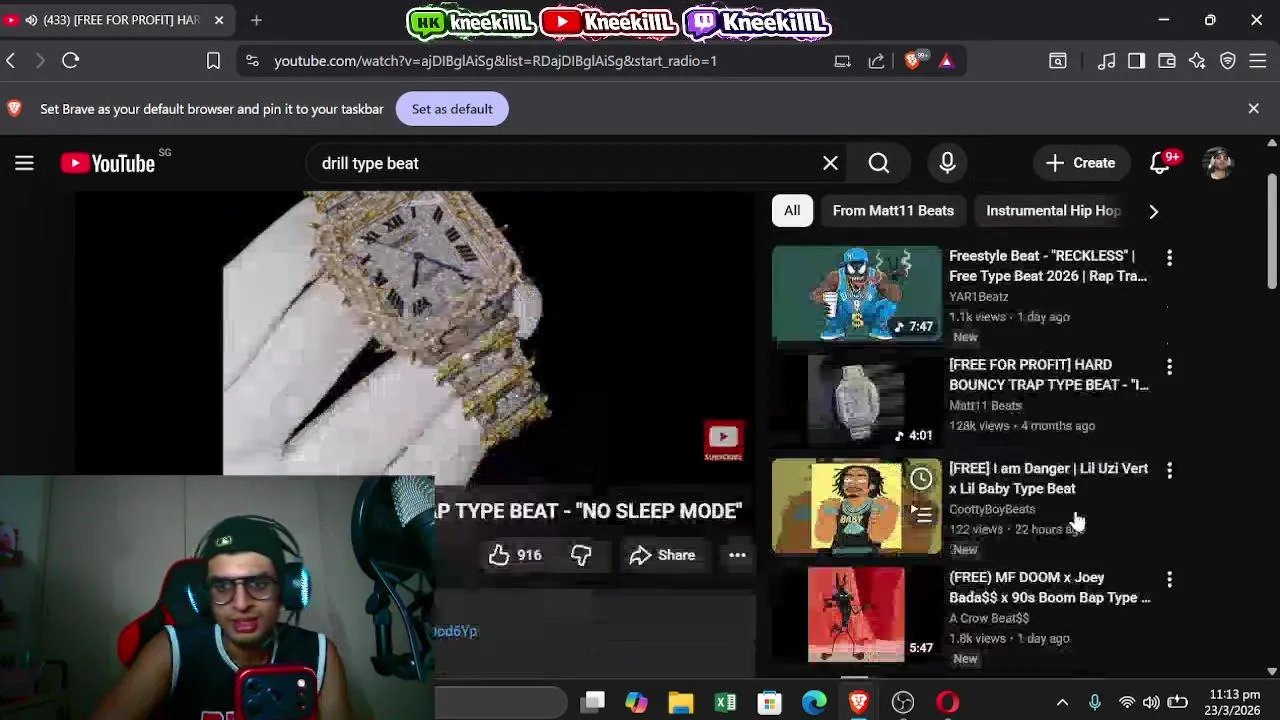Show hidden system tray icons

click(x=1062, y=703)
